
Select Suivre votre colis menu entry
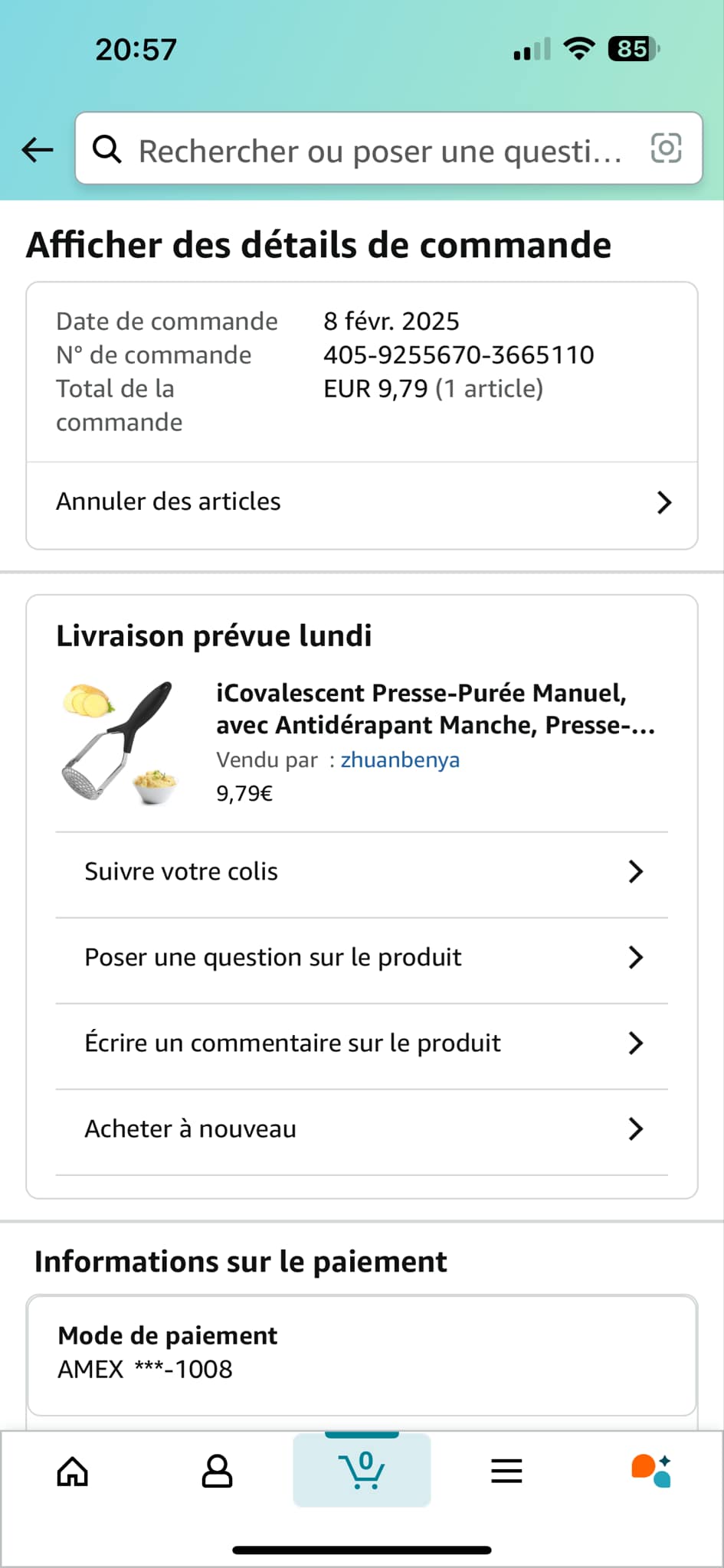tap(182, 871)
